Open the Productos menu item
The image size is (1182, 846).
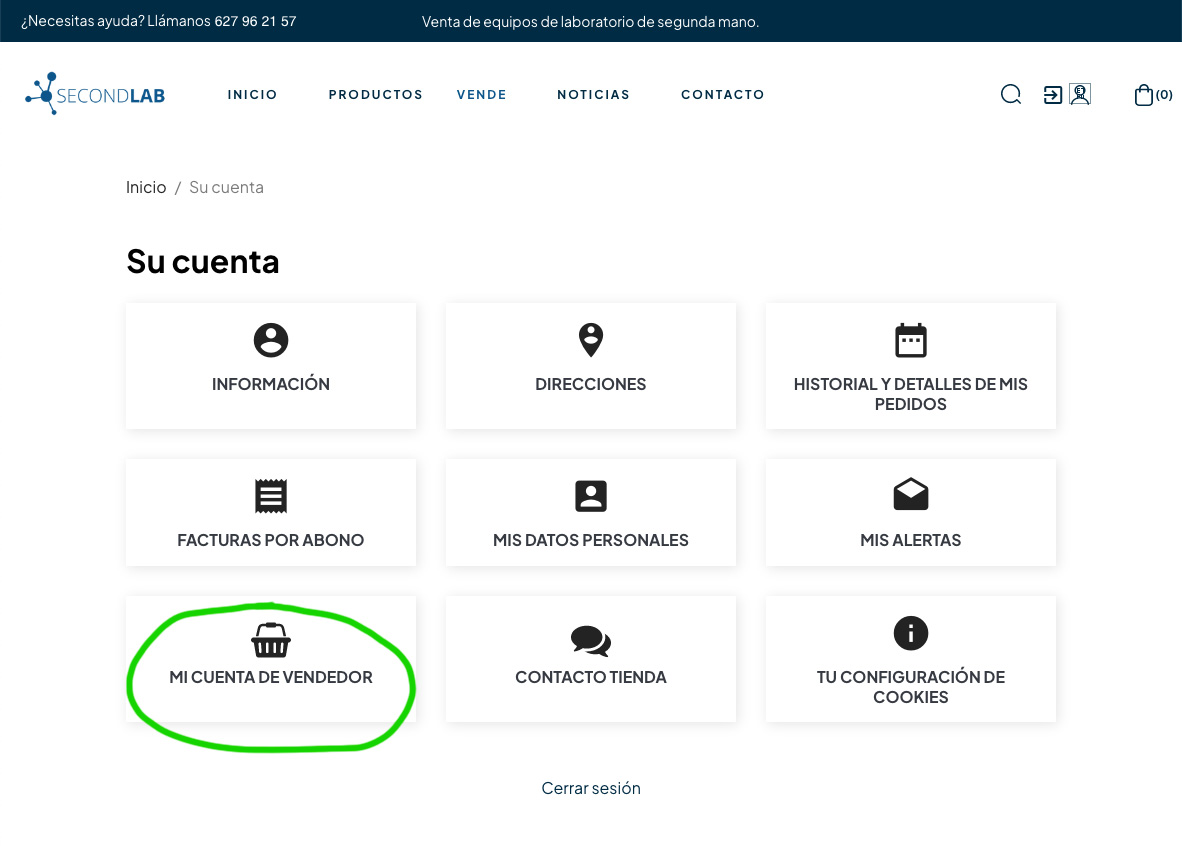click(376, 95)
